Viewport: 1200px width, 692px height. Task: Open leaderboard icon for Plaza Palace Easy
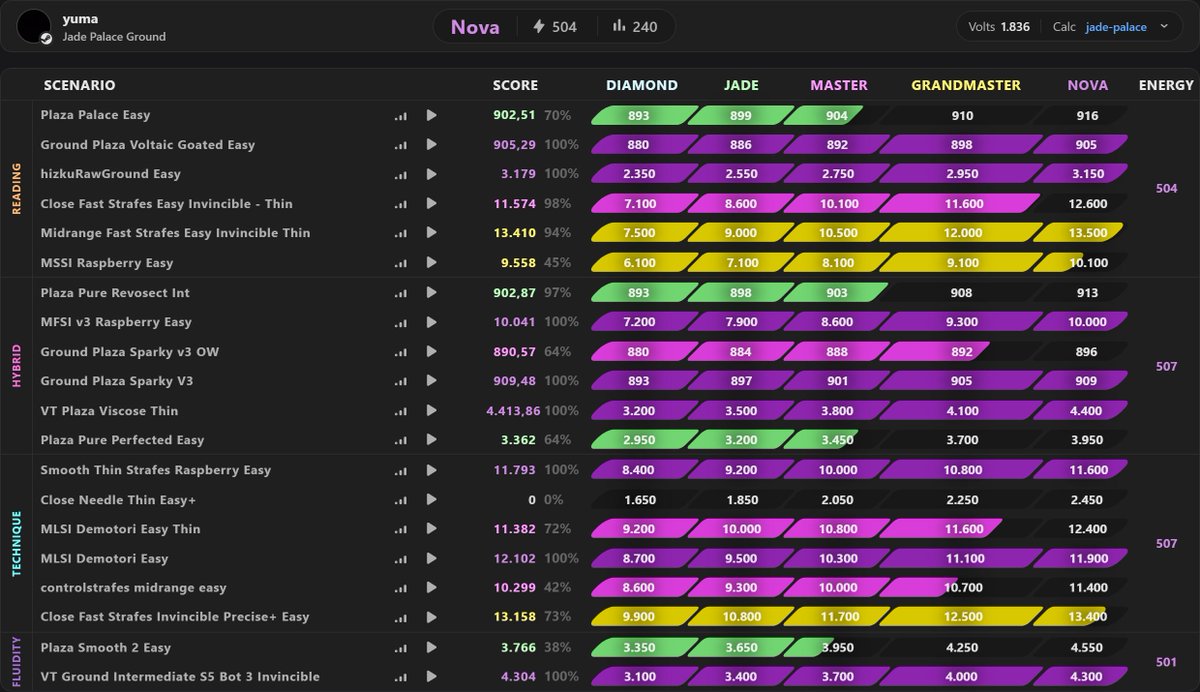click(401, 115)
